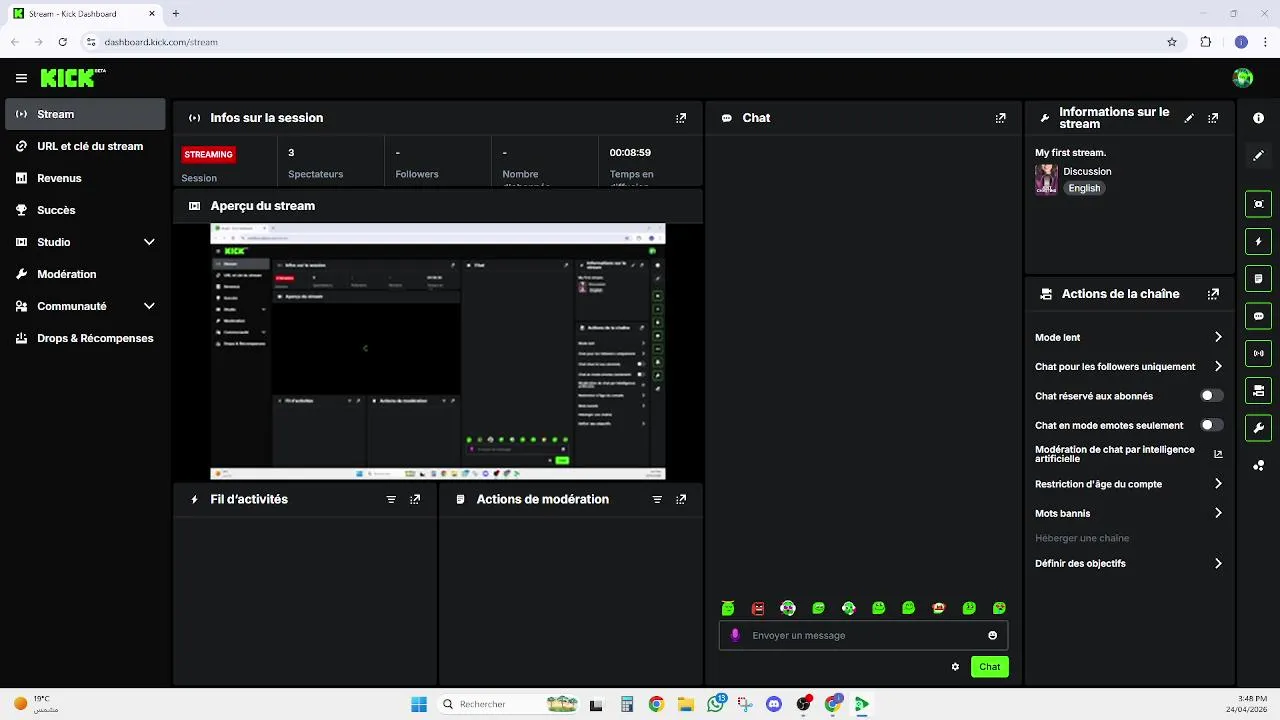Click the info circle icon in right rail

point(1258,118)
